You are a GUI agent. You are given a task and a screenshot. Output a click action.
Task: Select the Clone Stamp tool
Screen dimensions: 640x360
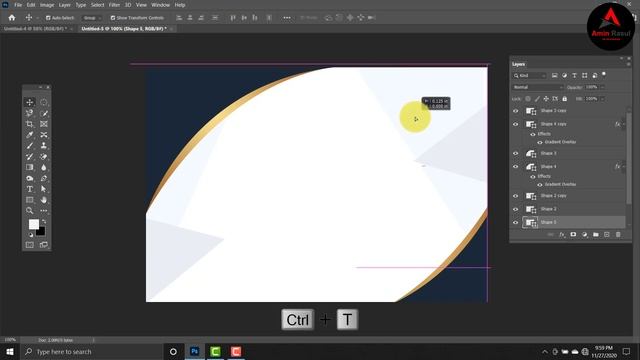click(44, 146)
